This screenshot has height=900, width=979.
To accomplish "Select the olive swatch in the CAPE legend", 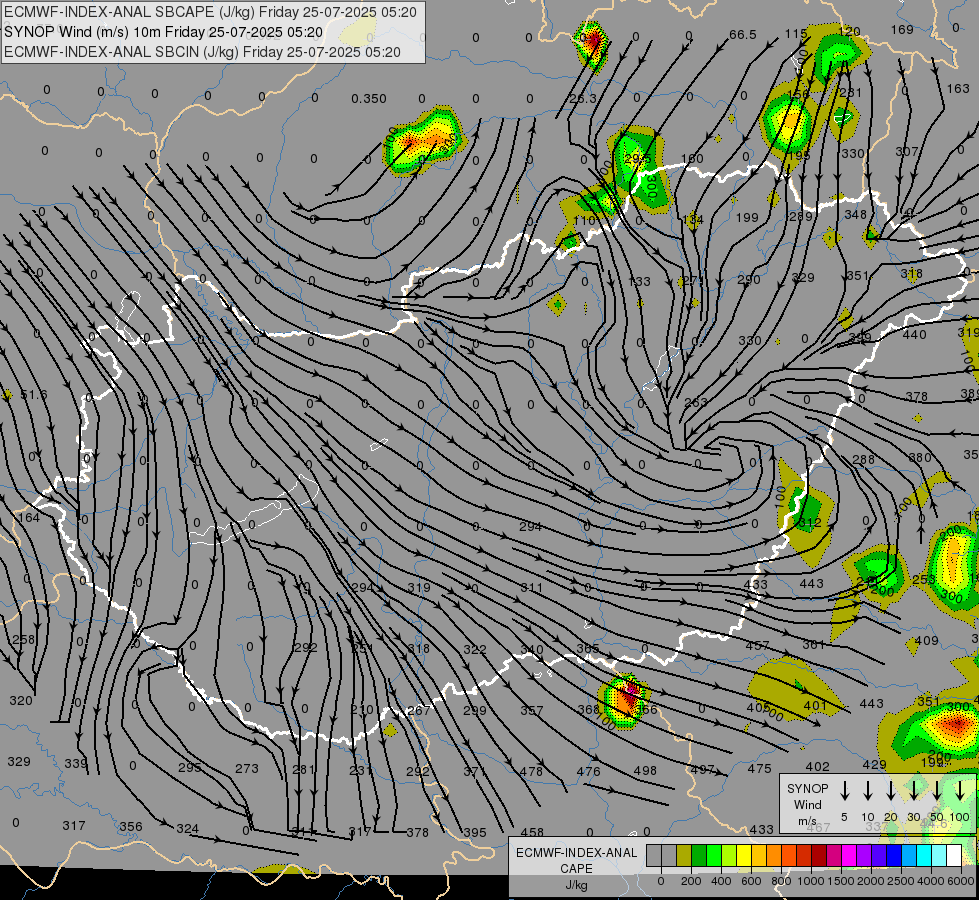I will coord(684,856).
